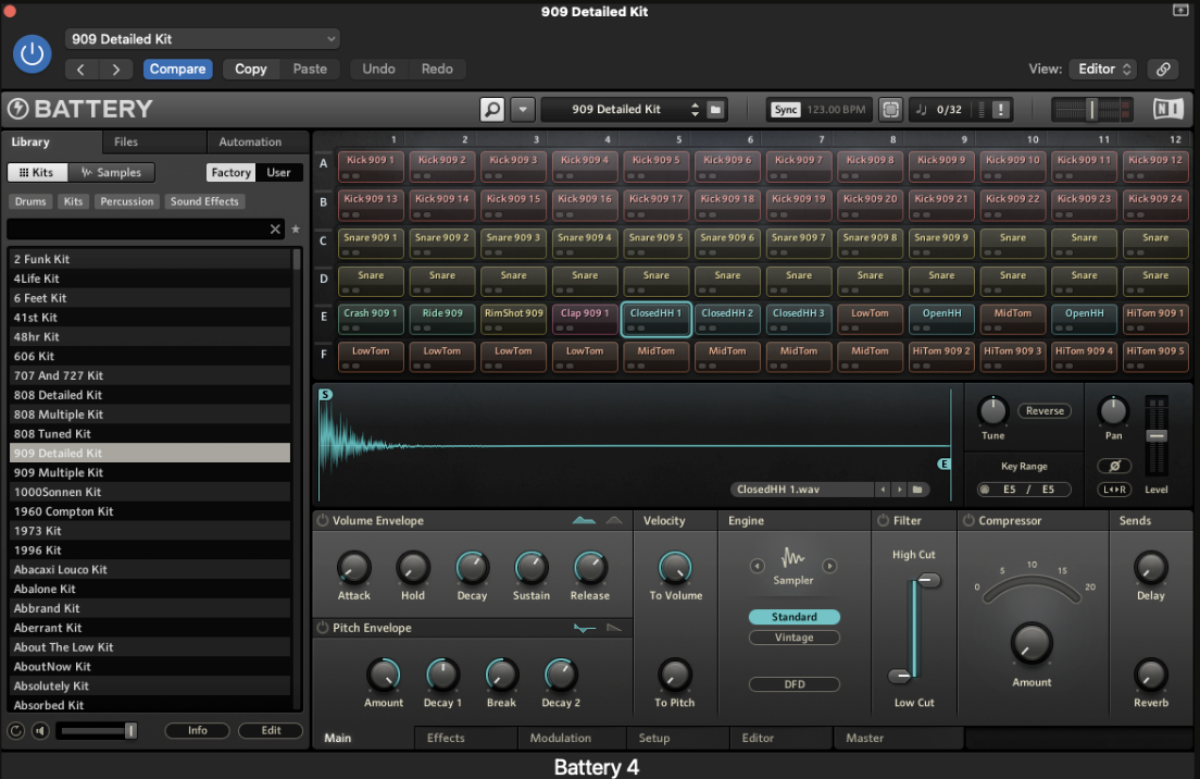Select AHDSR volume envelope shape icon

(x=585, y=520)
